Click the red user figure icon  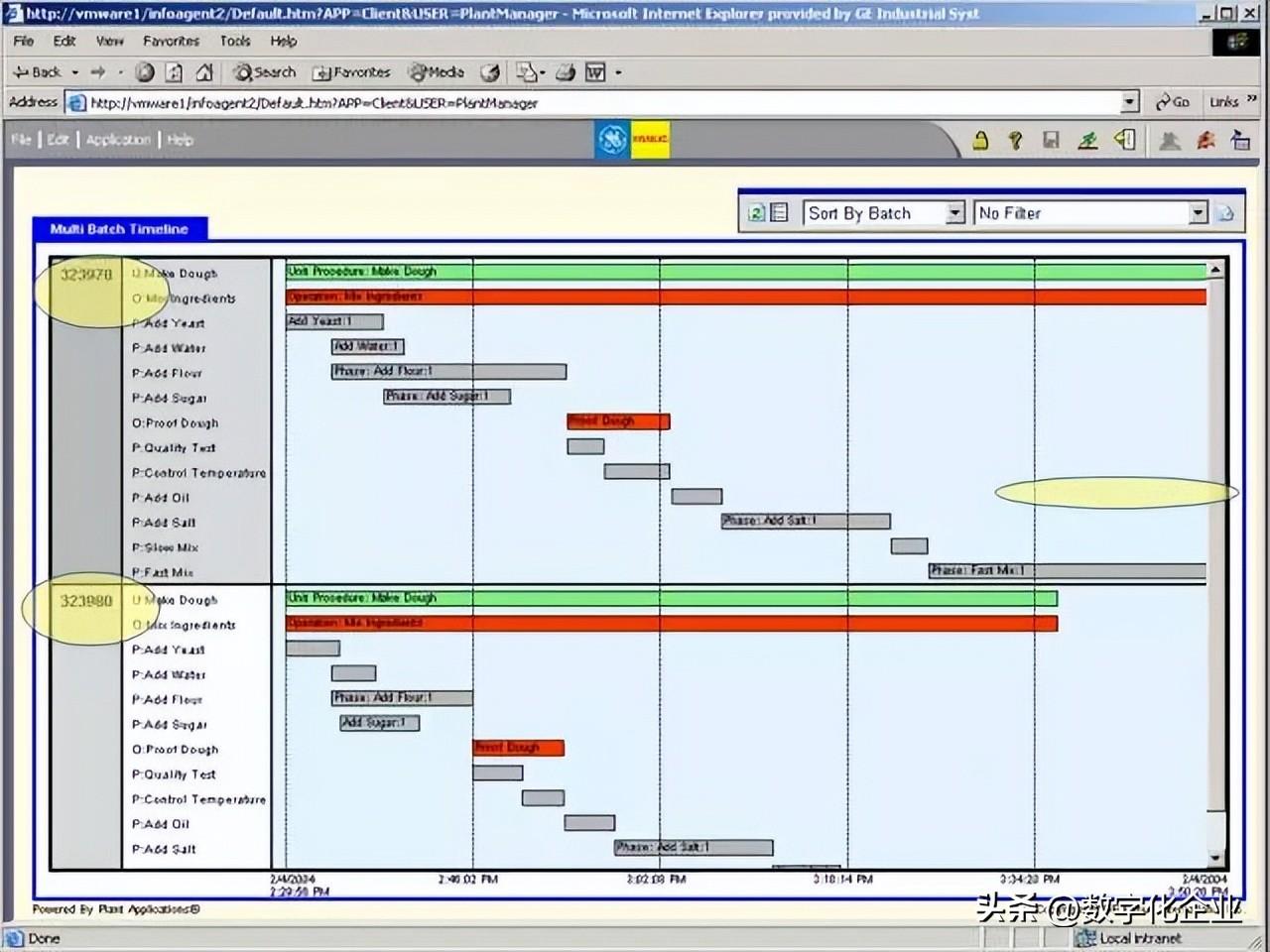pyautogui.click(x=1206, y=140)
